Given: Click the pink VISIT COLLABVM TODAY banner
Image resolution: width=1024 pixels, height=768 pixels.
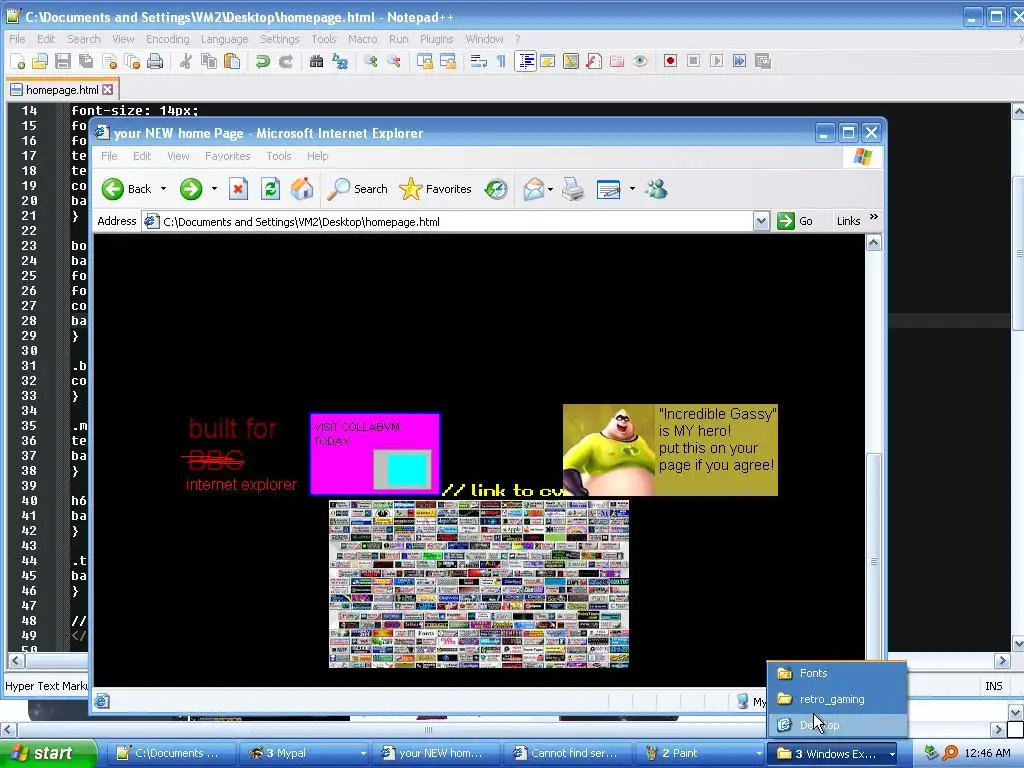Looking at the screenshot, I should click(x=375, y=453).
